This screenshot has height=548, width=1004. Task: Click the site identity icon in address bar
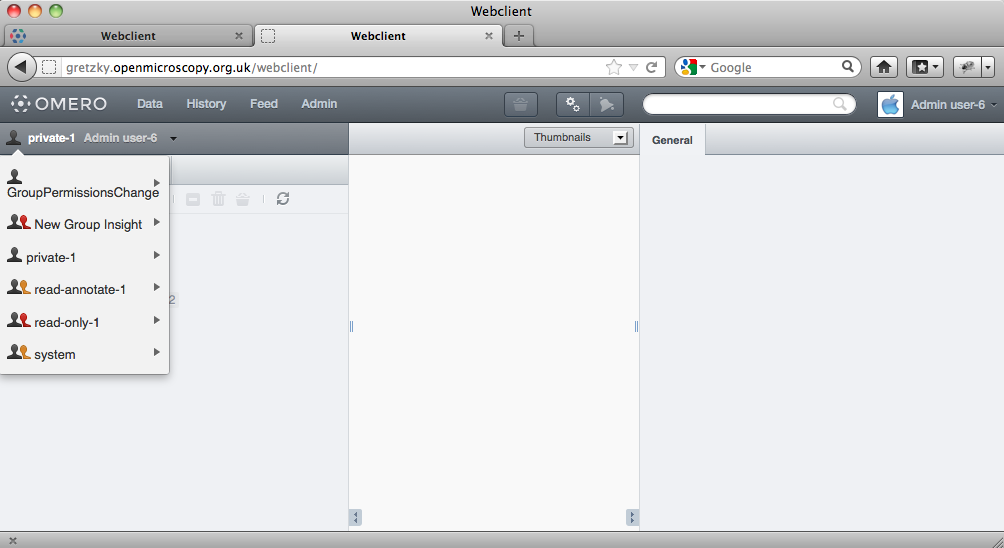point(49,67)
